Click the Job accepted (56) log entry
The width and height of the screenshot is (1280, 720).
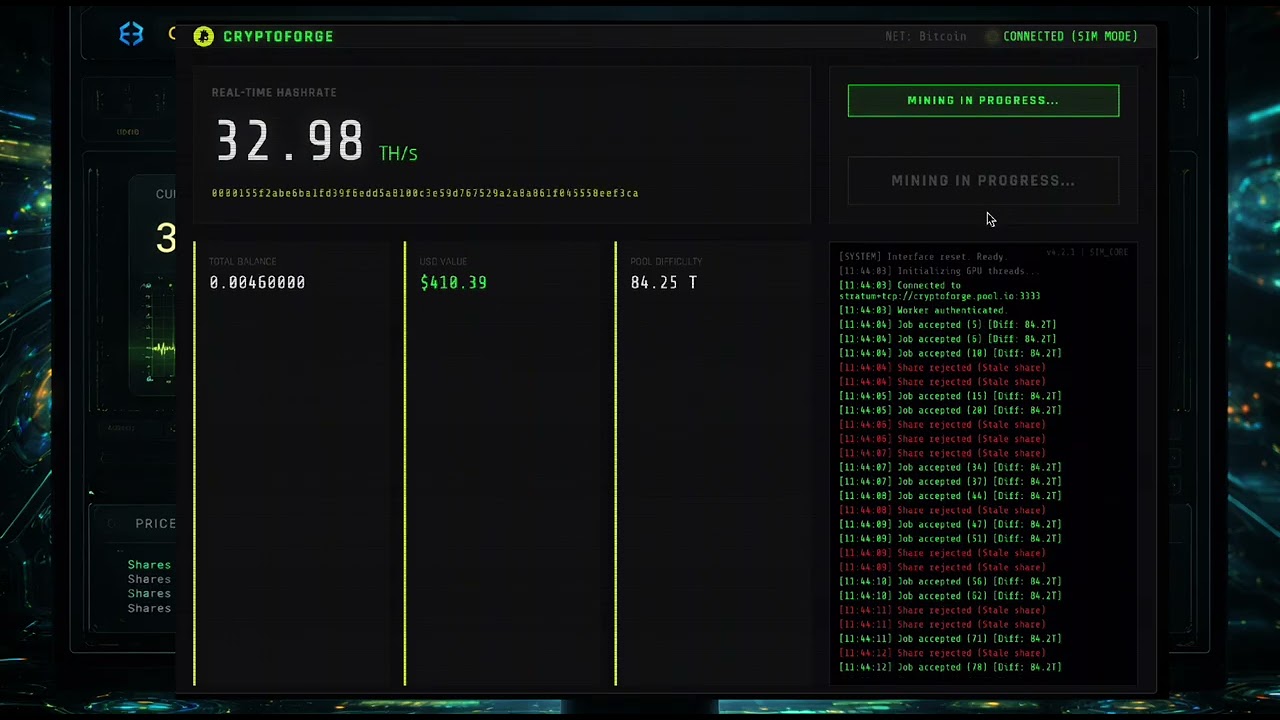pyautogui.click(x=950, y=581)
